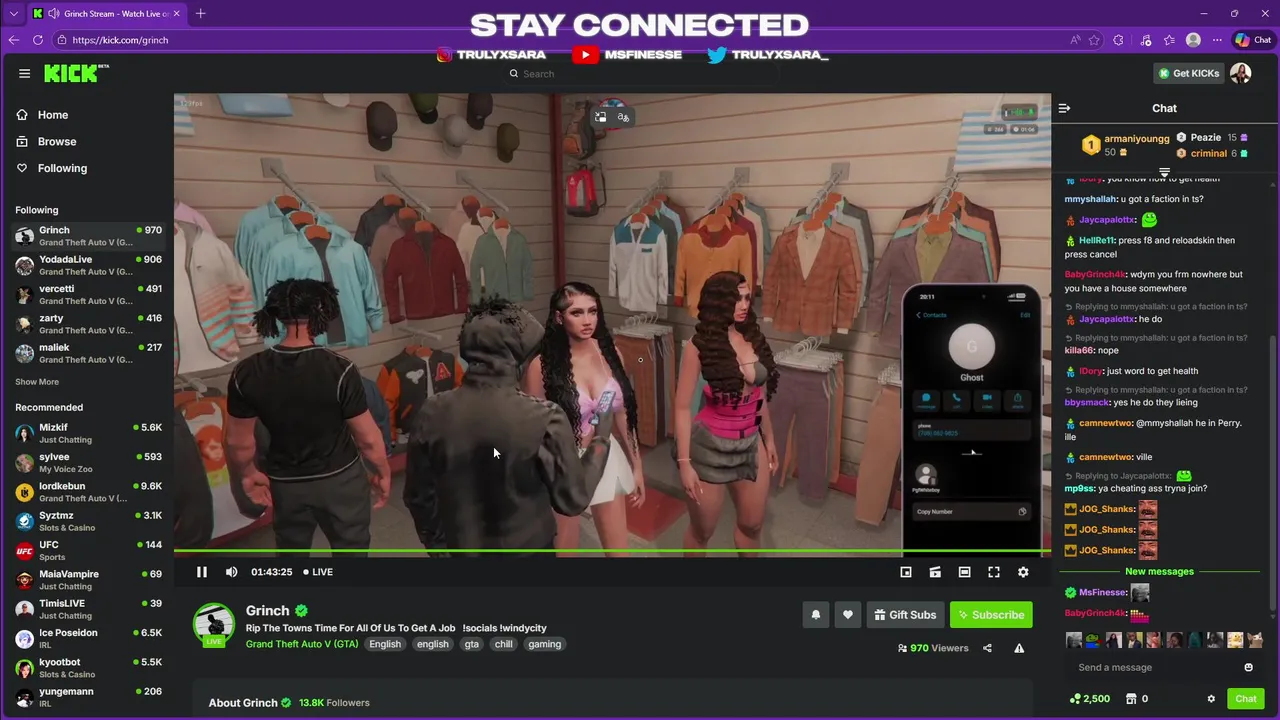This screenshot has width=1280, height=720.
Task: Expand the chat leaderboard chevron
Action: [x=1164, y=173]
